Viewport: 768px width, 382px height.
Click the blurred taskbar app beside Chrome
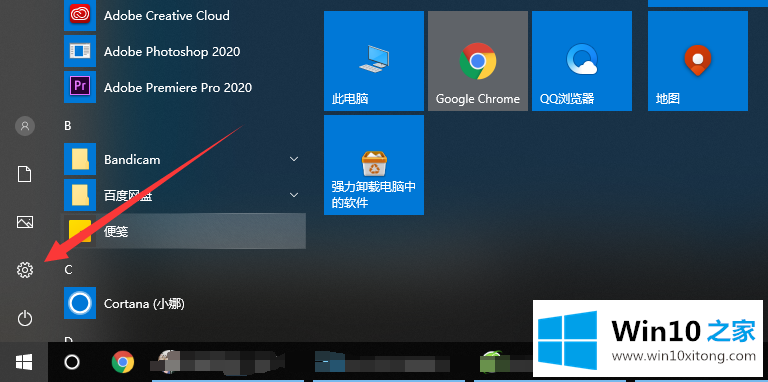(x=218, y=362)
